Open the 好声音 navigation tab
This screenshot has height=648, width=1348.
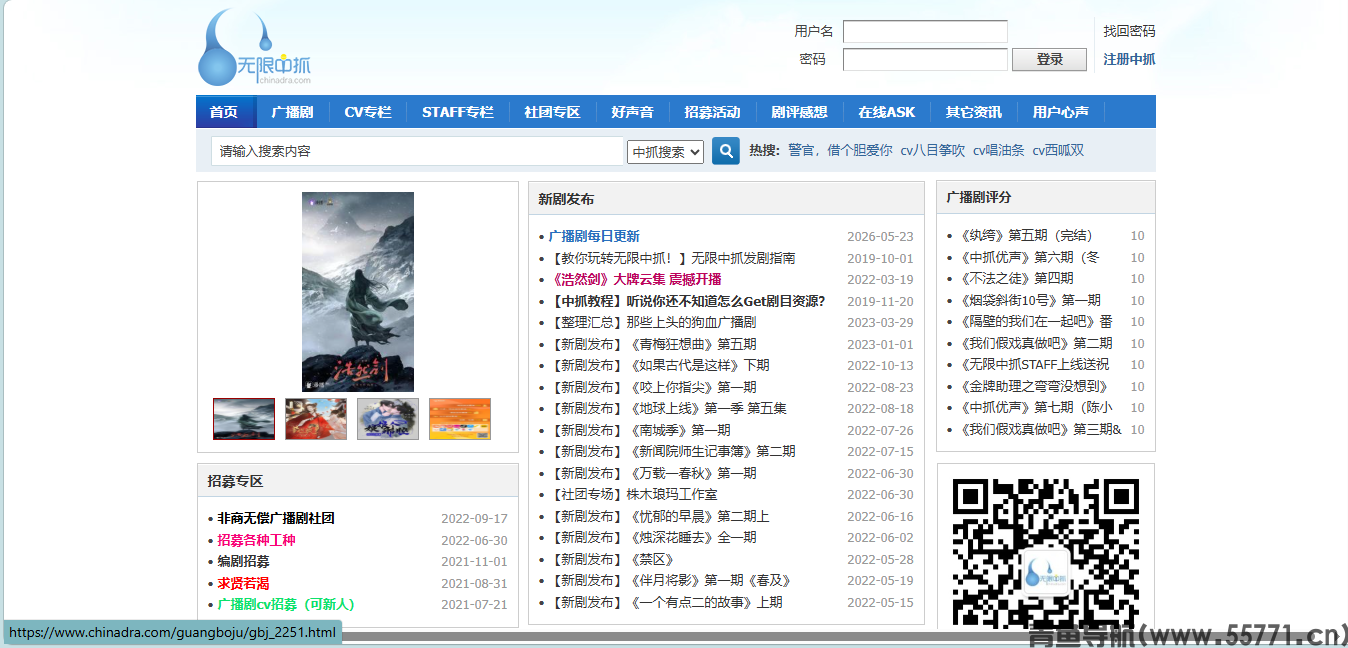(x=632, y=112)
